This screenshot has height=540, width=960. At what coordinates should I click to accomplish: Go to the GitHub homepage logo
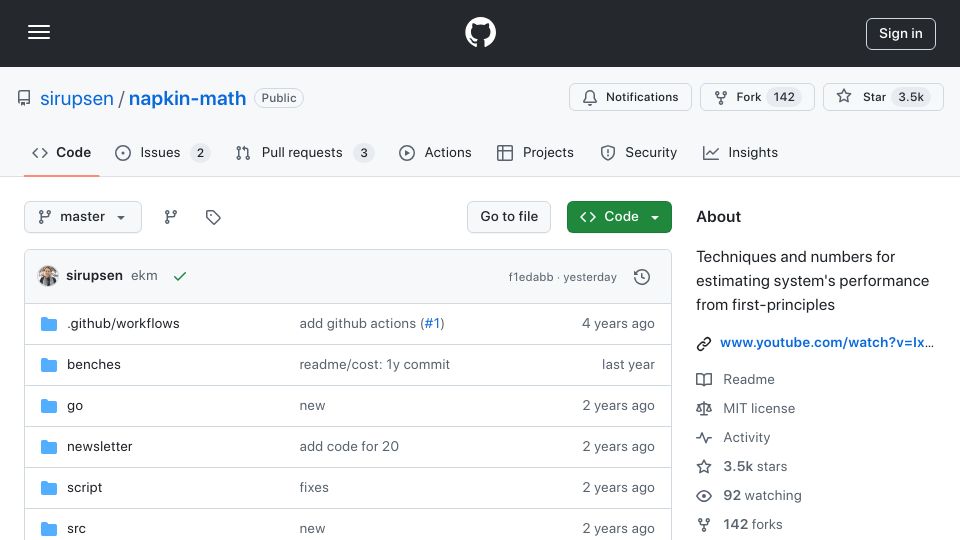480,32
